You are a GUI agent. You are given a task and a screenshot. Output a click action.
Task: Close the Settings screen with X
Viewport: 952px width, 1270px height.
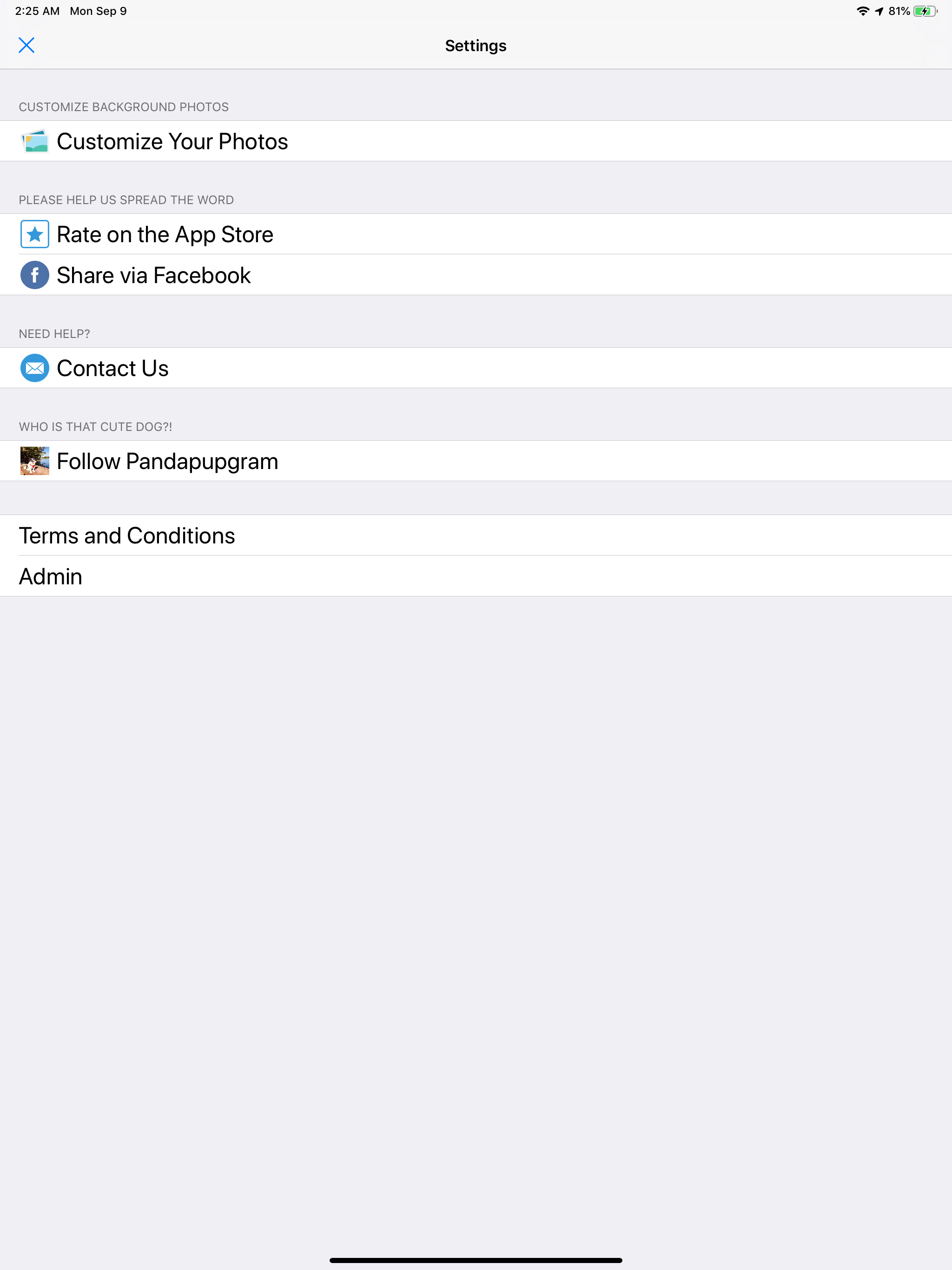(x=26, y=46)
